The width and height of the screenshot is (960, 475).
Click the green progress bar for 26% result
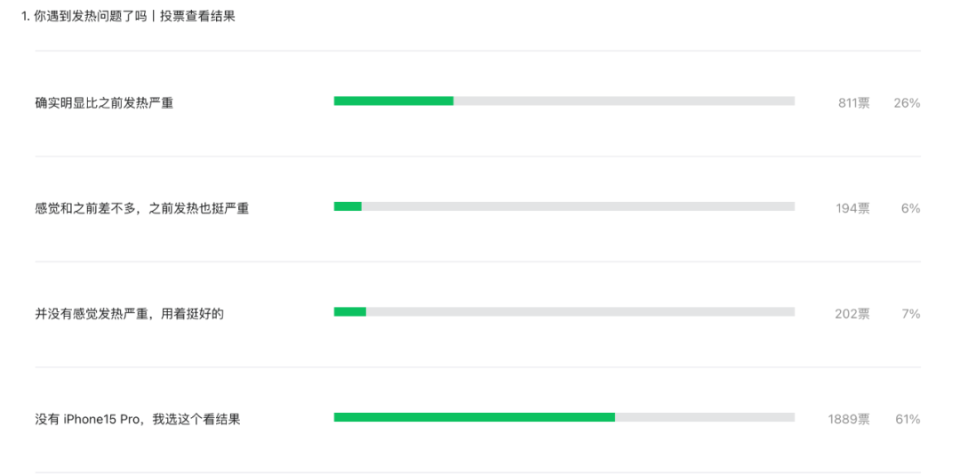[394, 101]
